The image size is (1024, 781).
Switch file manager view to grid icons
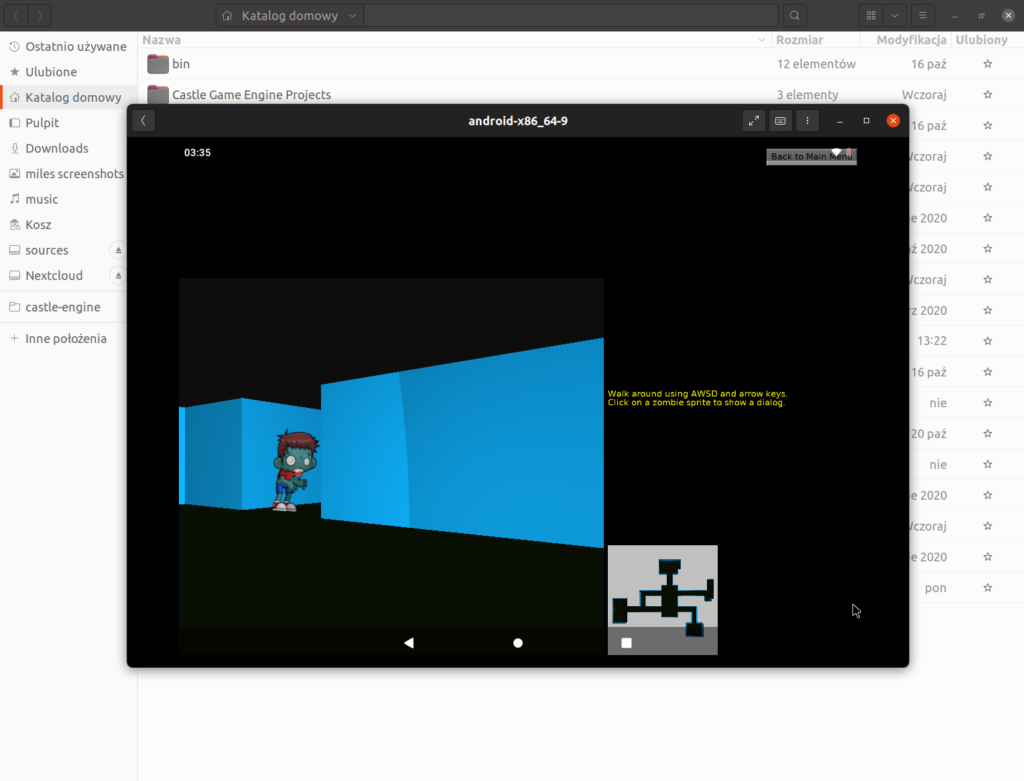871,16
